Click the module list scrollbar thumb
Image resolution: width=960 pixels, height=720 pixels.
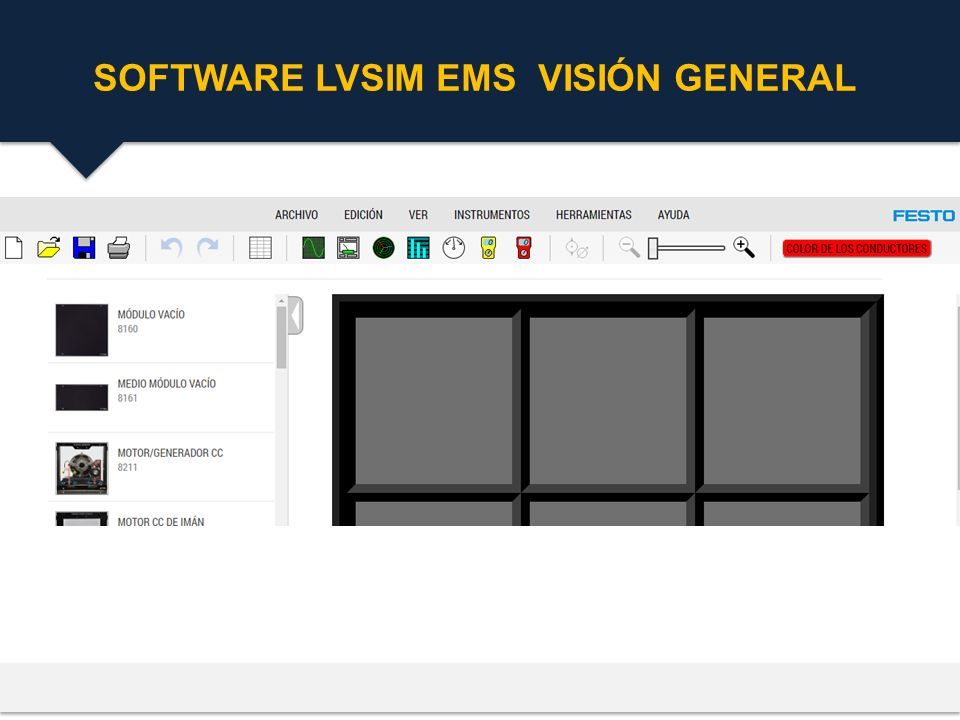pyautogui.click(x=282, y=337)
